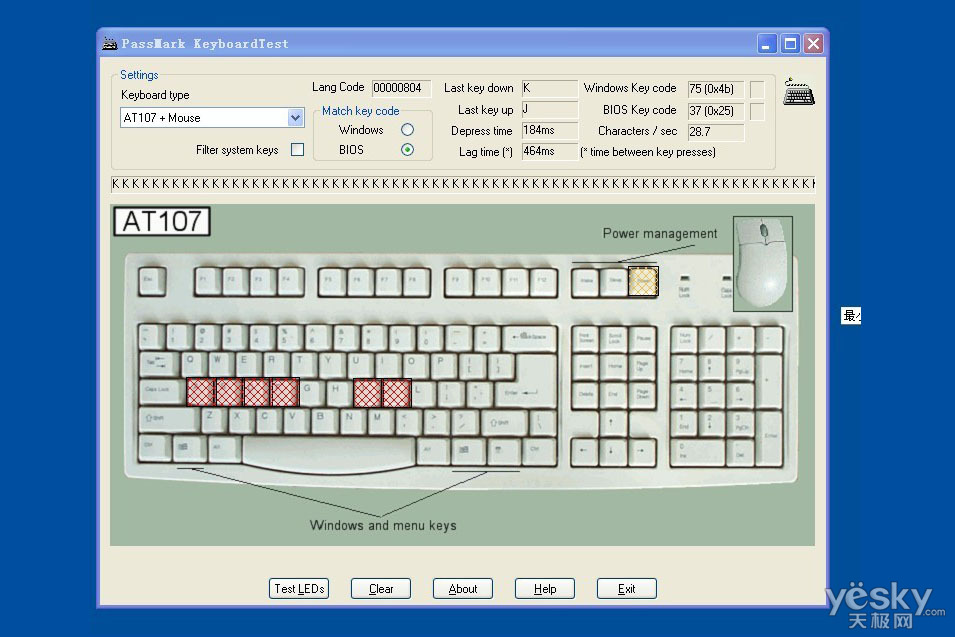The image size is (955, 637).
Task: Click the Characters / sec value 28.7
Action: coord(716,132)
